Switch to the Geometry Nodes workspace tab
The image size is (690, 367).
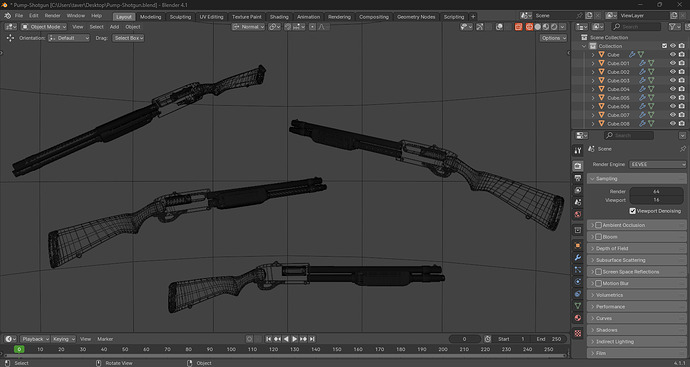(416, 17)
